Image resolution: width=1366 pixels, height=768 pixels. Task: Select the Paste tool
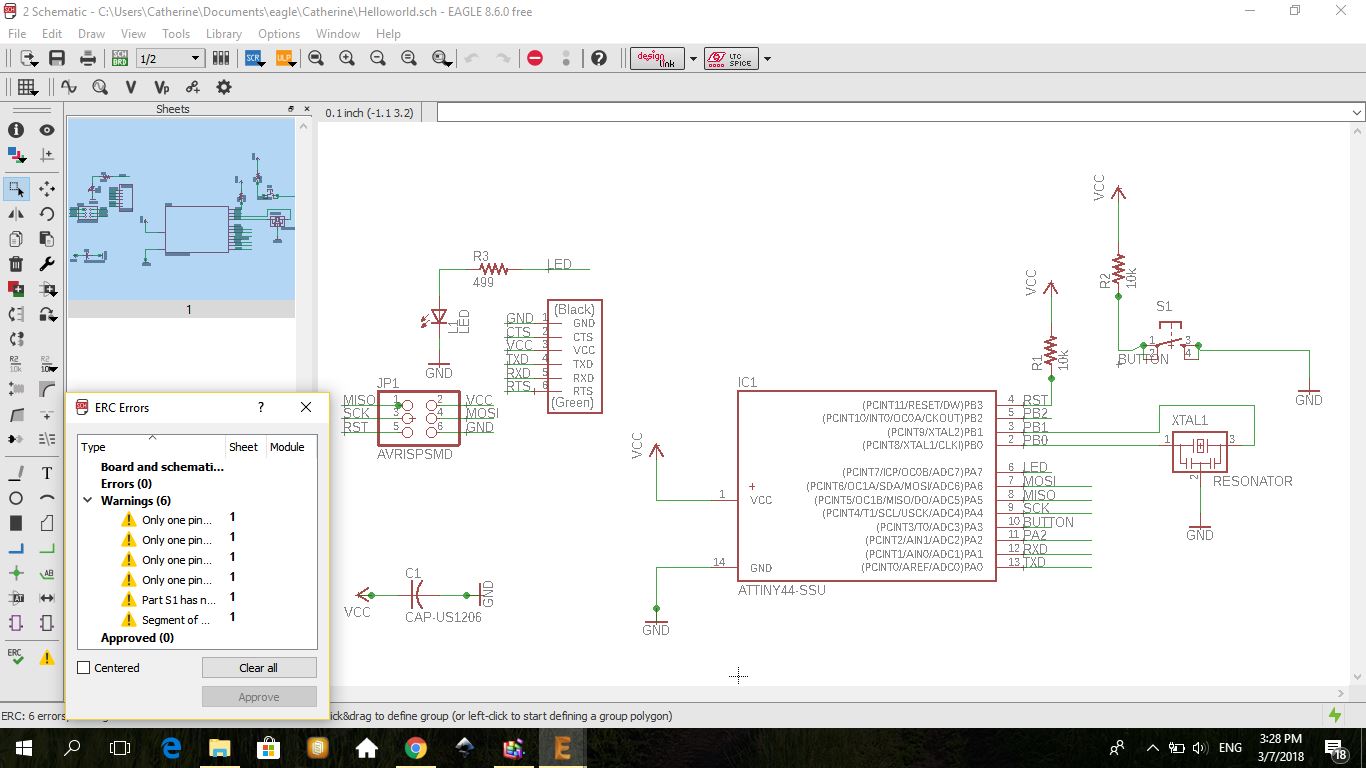pos(47,239)
